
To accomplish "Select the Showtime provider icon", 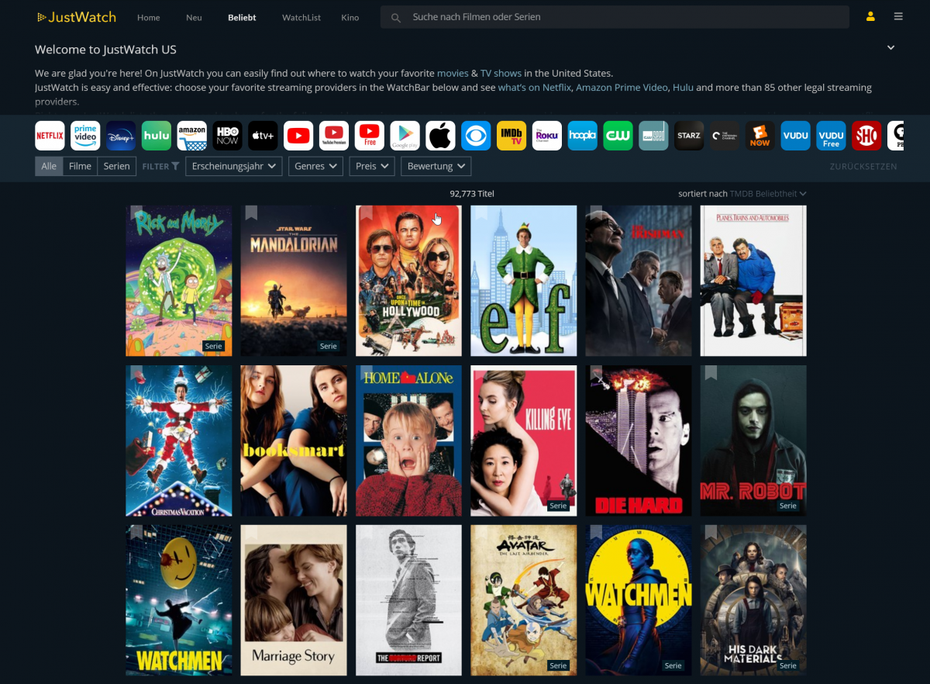I will point(867,136).
